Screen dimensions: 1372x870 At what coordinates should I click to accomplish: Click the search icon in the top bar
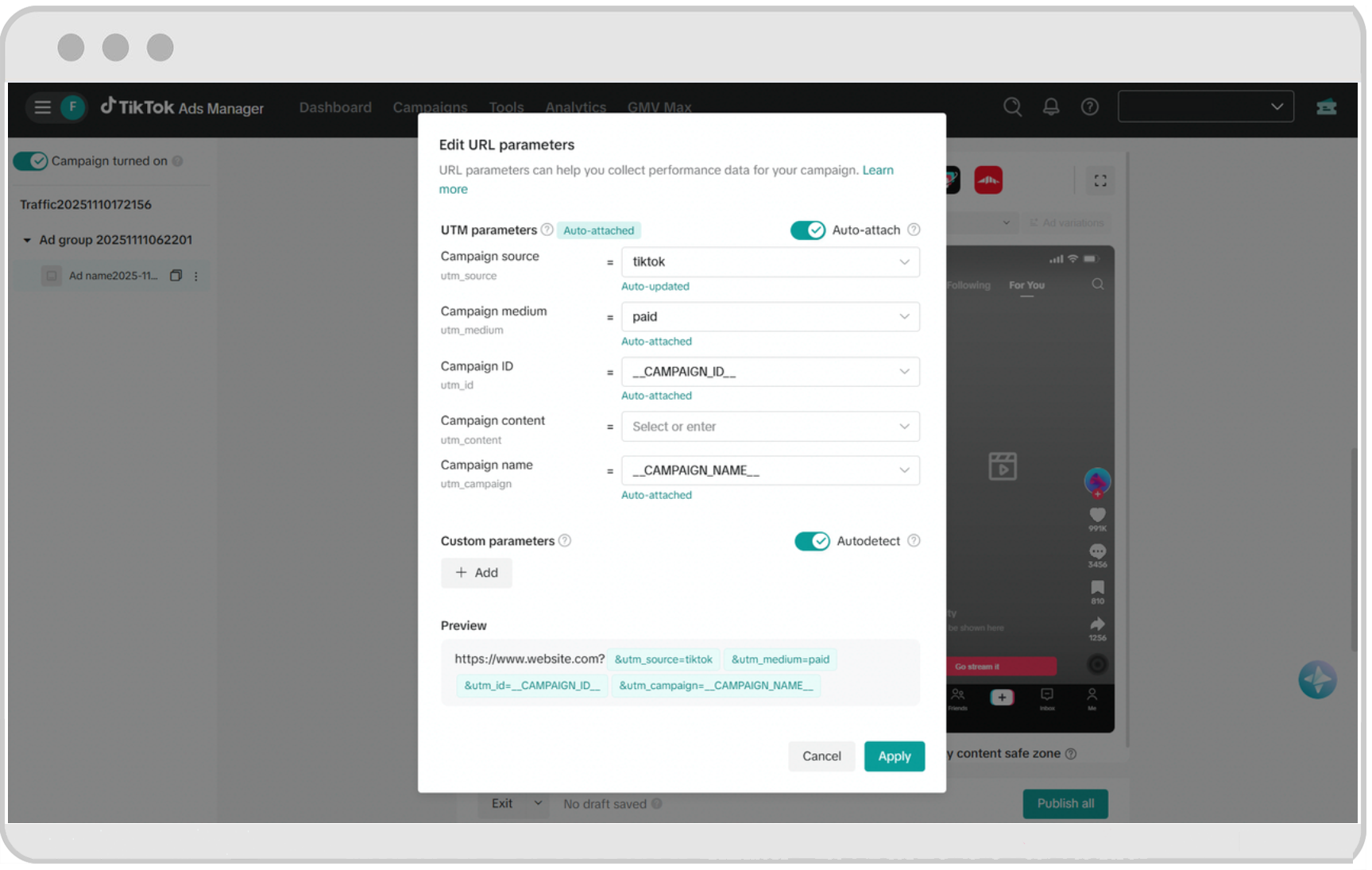[x=1013, y=106]
